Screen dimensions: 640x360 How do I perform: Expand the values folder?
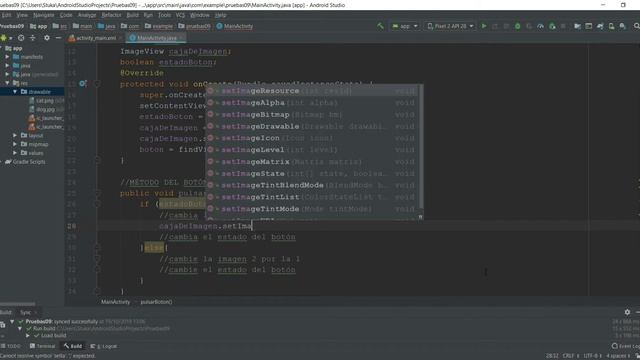pos(15,153)
